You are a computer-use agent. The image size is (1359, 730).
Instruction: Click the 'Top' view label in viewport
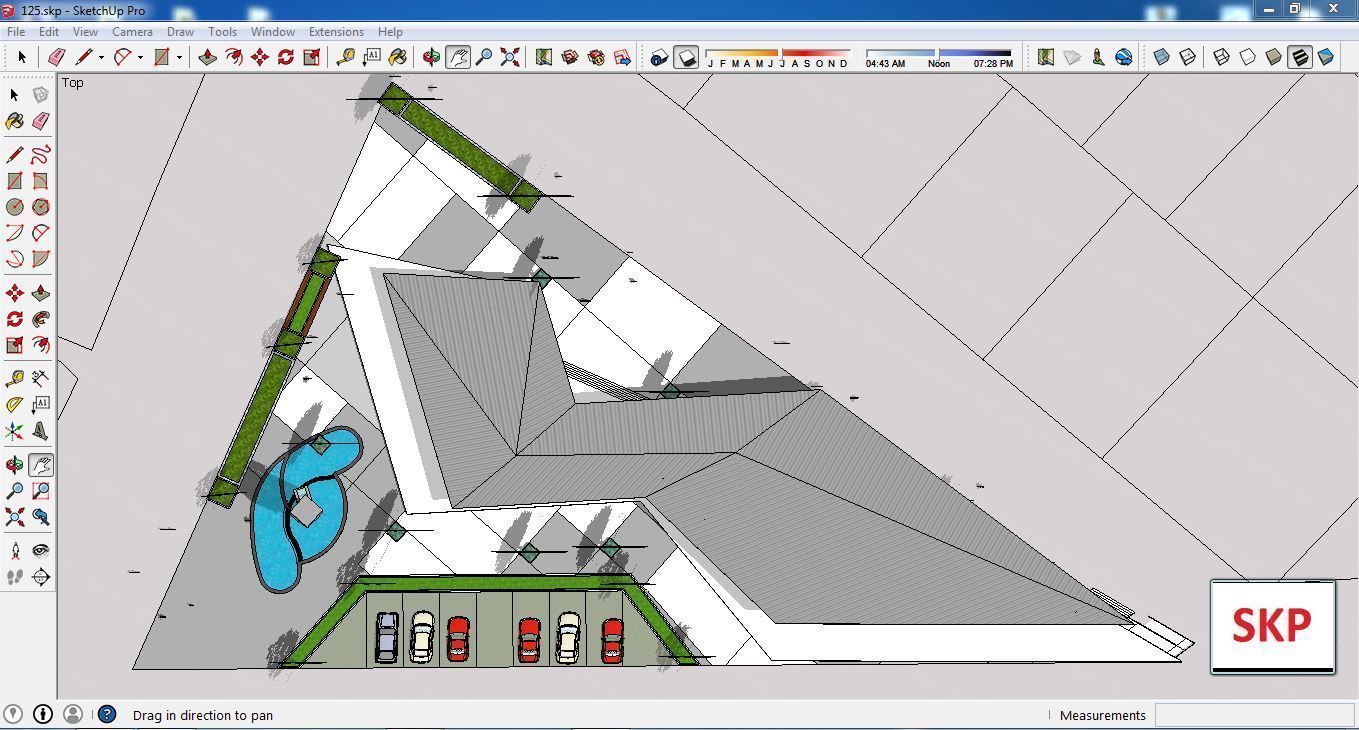point(73,82)
